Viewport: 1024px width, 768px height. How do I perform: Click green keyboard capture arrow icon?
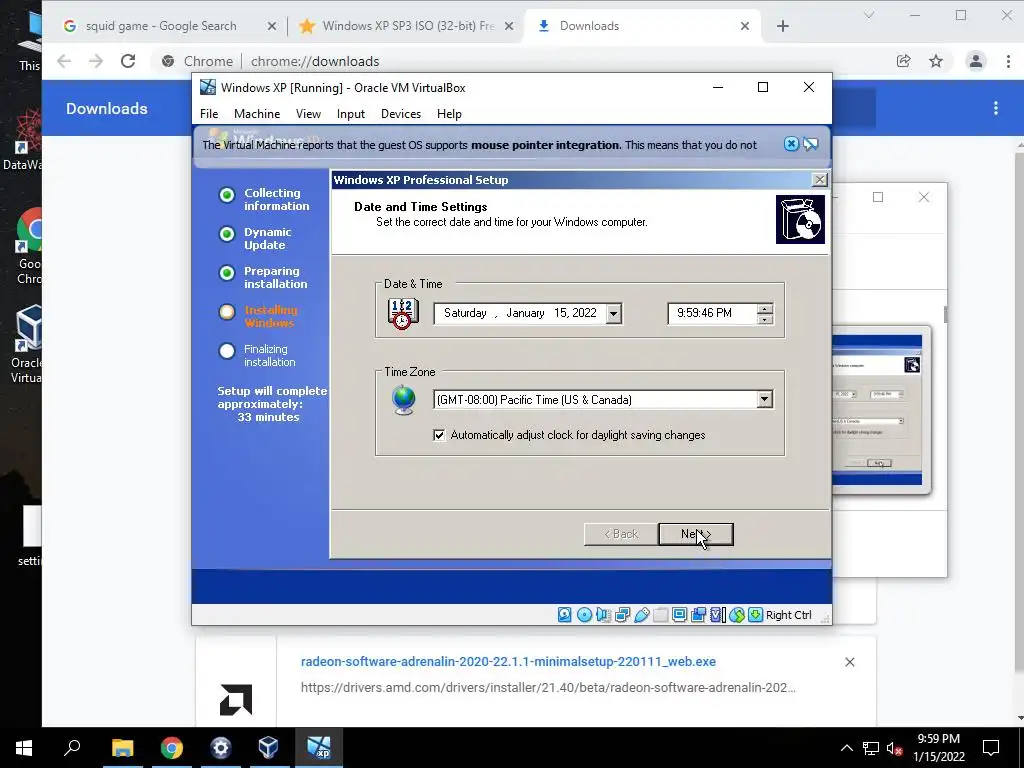pos(755,615)
